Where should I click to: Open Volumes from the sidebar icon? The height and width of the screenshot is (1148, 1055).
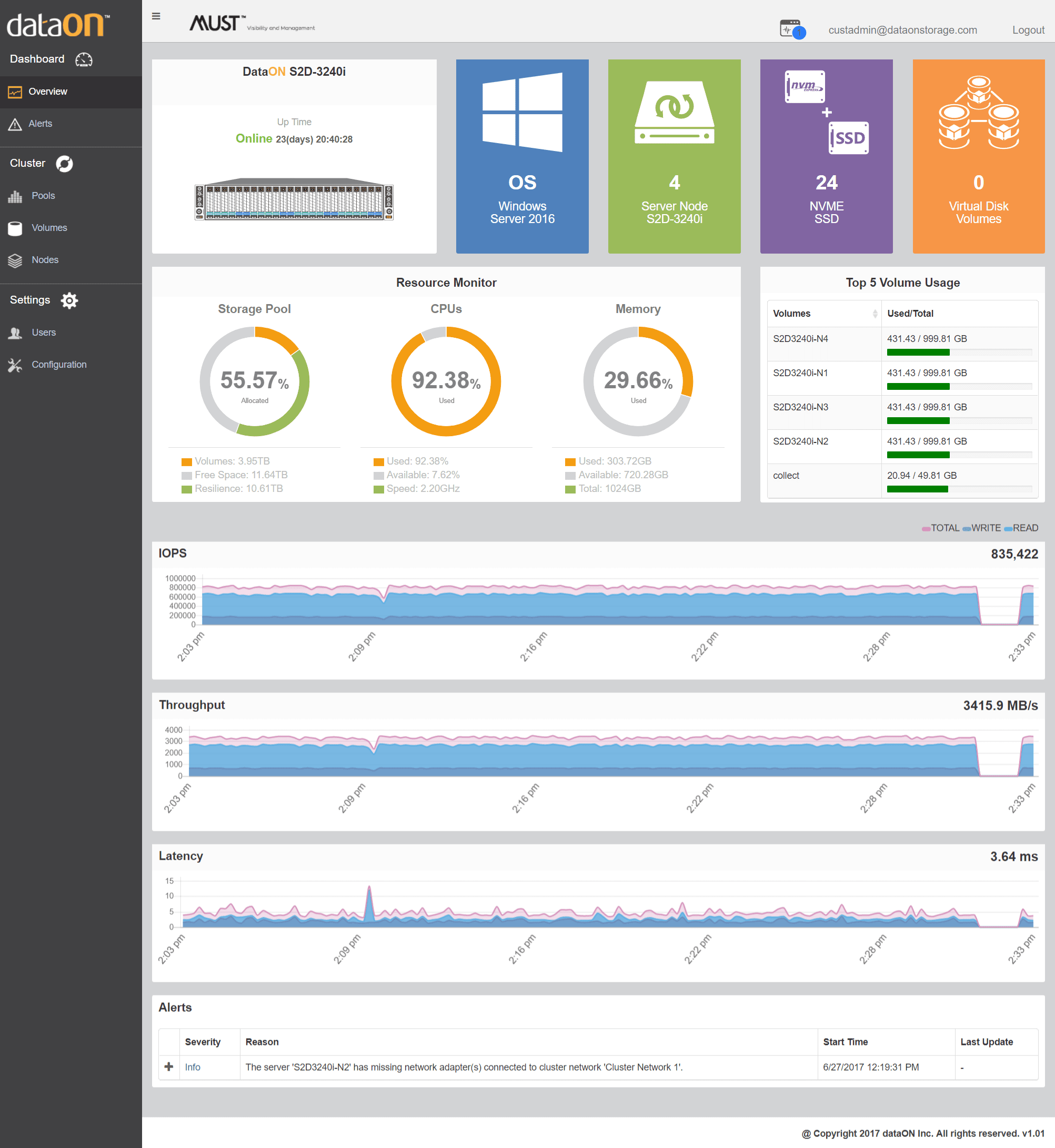[x=15, y=227]
